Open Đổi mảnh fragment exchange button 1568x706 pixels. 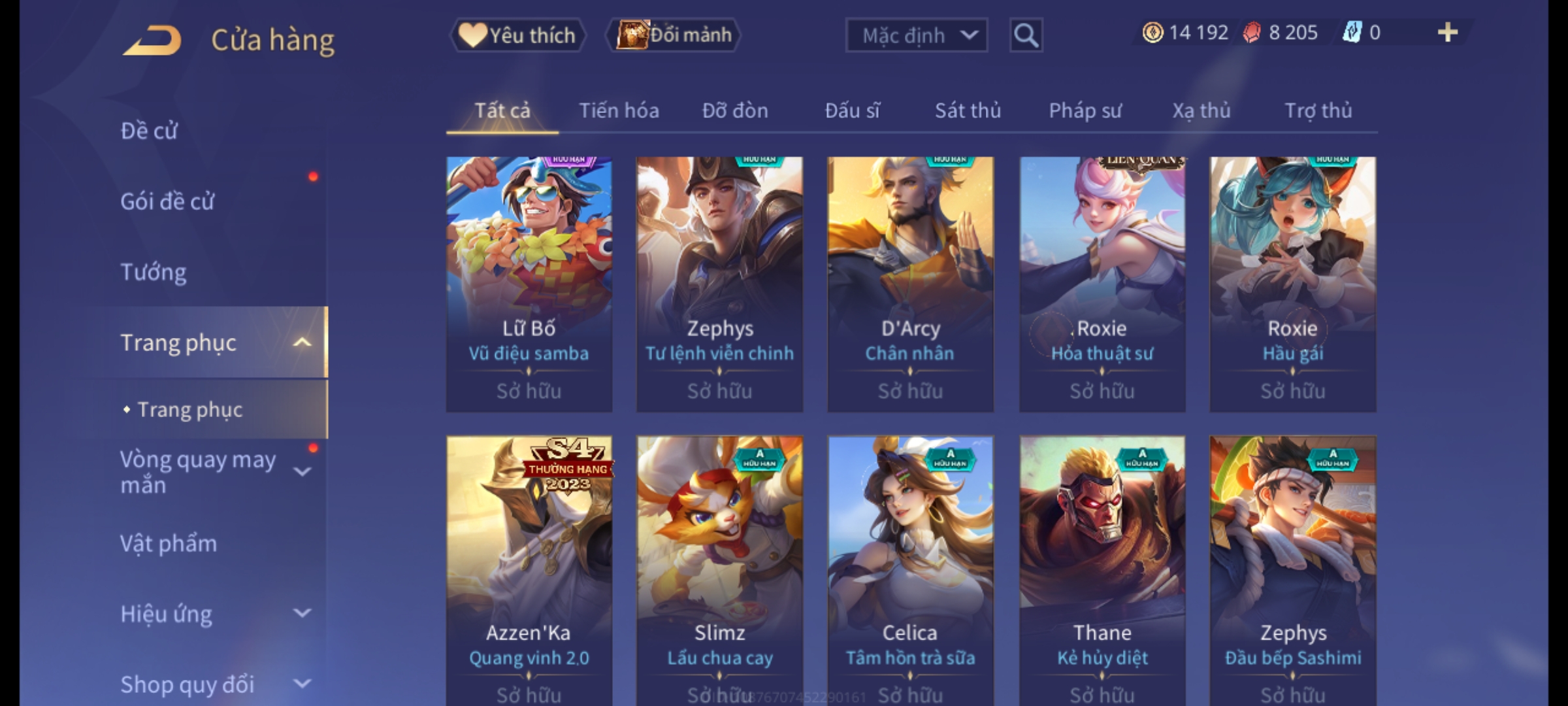[674, 35]
